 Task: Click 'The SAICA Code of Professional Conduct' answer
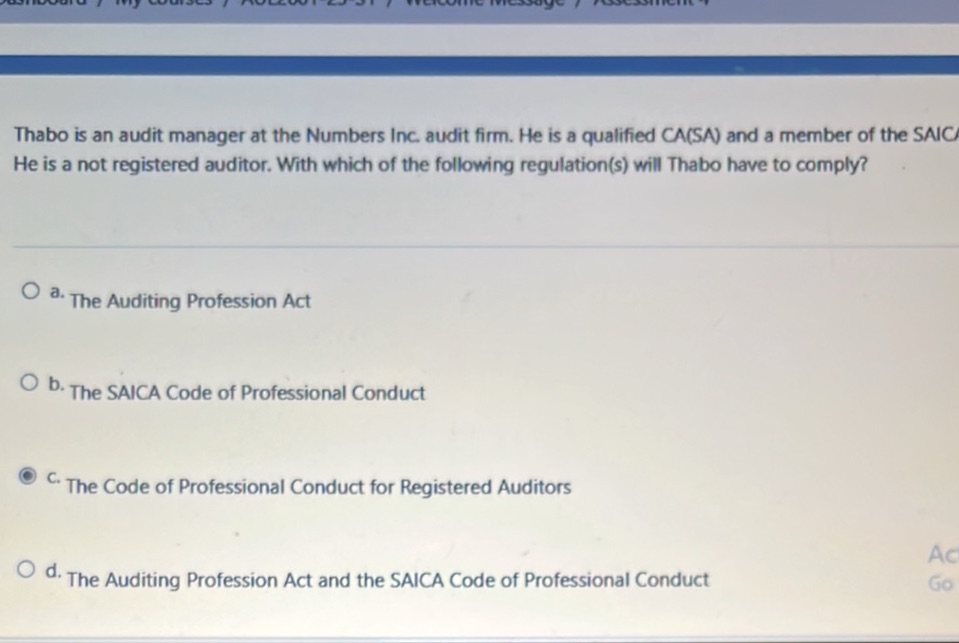click(247, 393)
